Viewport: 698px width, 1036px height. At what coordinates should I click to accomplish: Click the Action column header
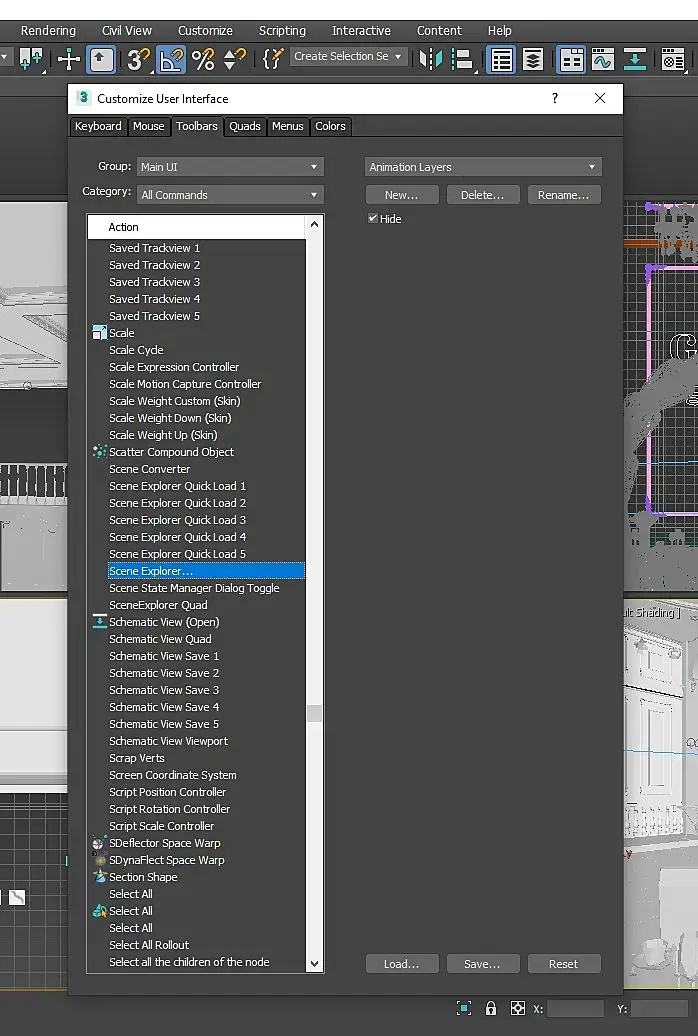point(196,227)
